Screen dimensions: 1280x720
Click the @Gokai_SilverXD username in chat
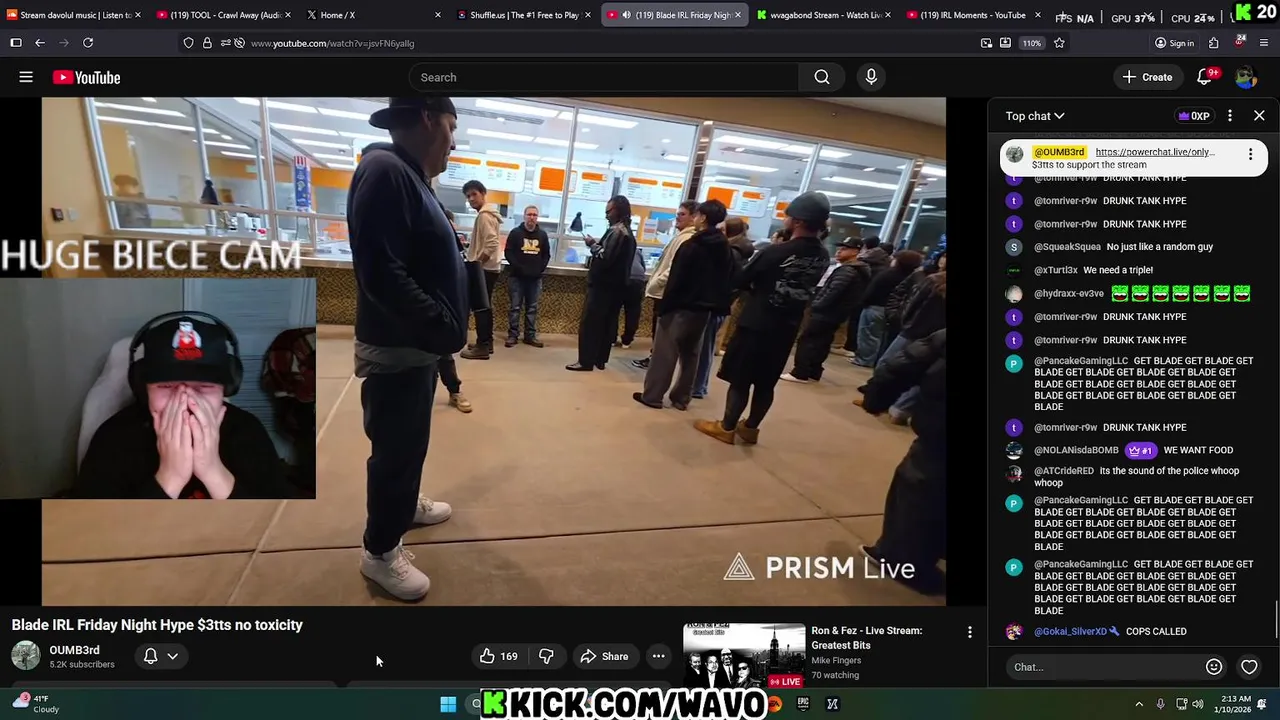[1070, 632]
